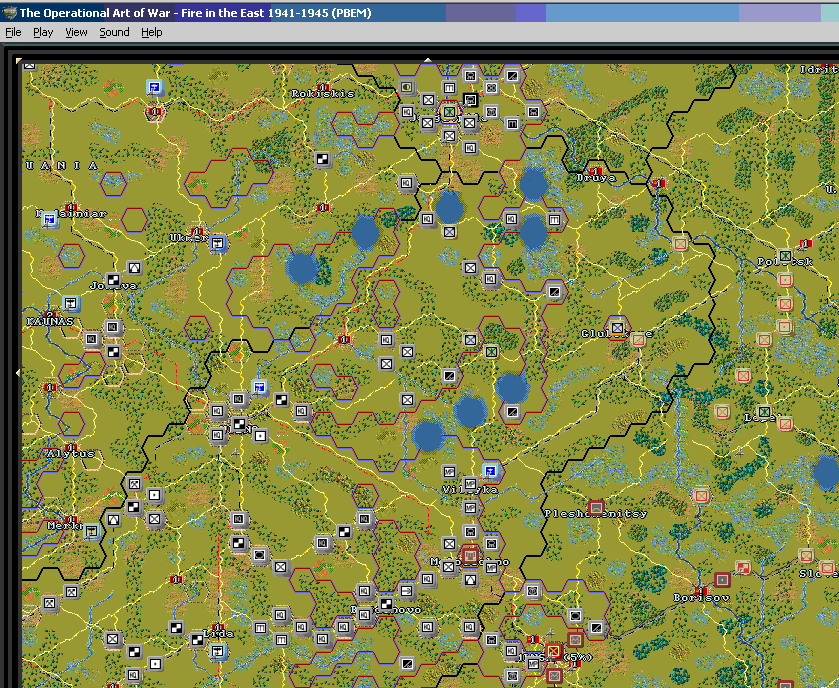
Task: Select the light-blue unit beside Merkine
Action: coord(92,531)
